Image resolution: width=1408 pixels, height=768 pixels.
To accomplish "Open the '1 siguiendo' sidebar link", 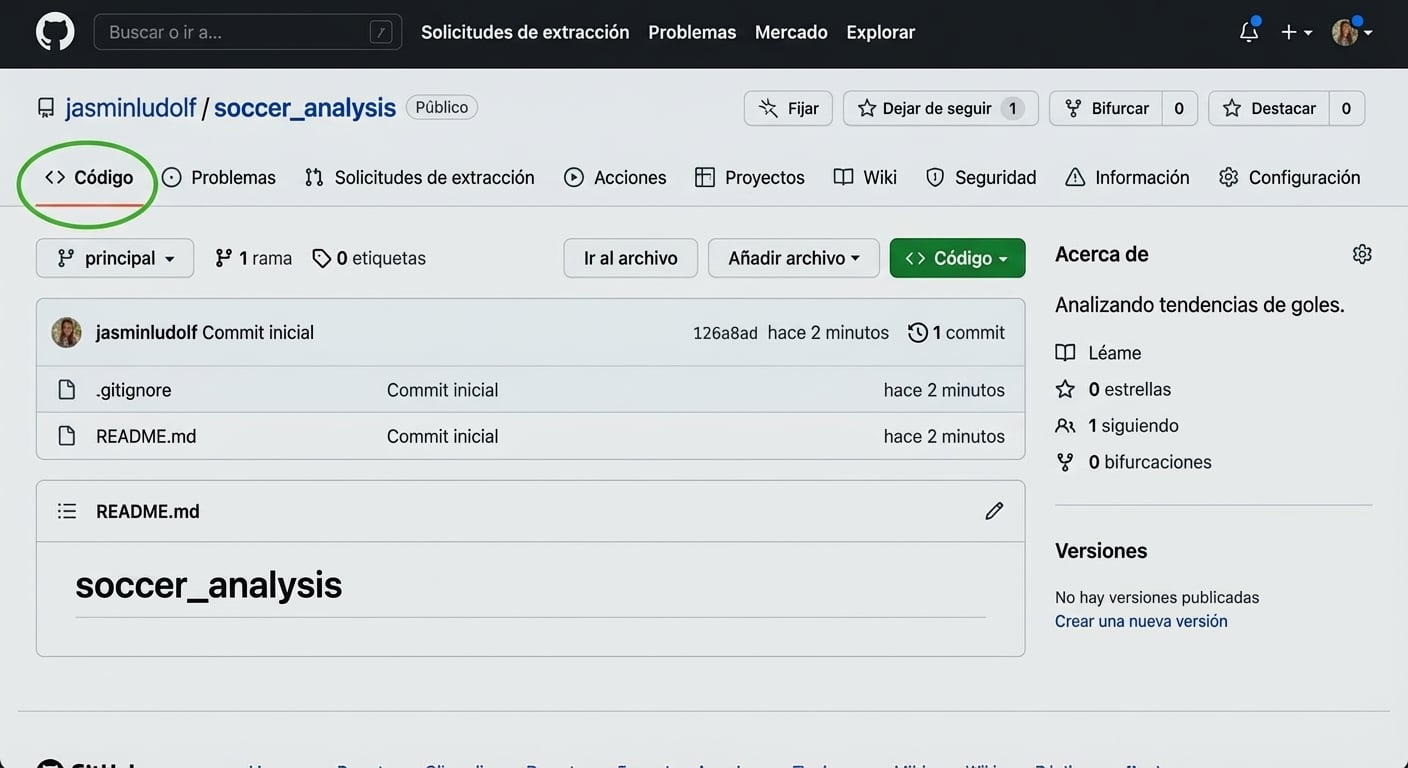I will [x=1117, y=425].
